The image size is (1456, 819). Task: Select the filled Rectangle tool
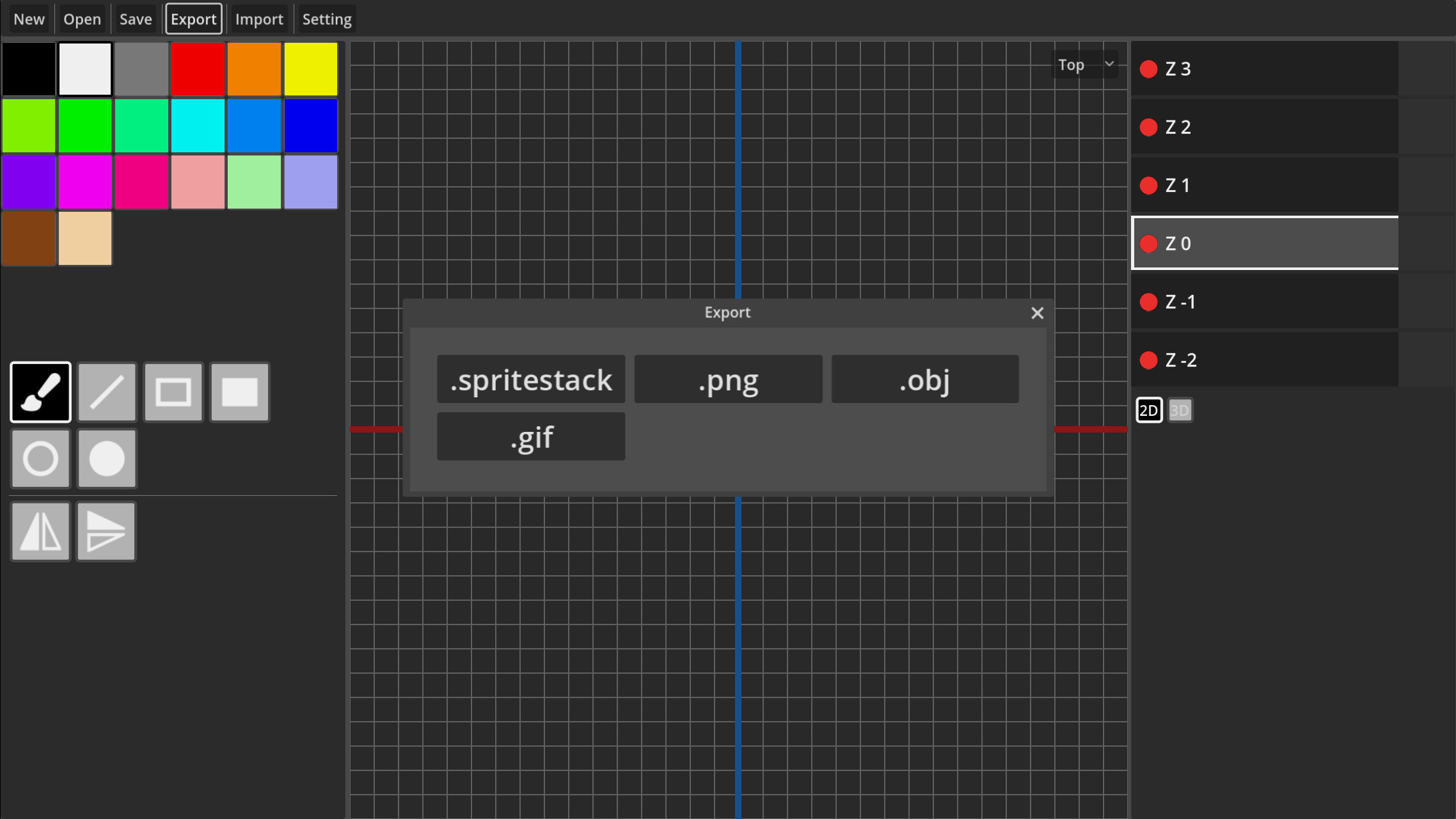pos(239,392)
